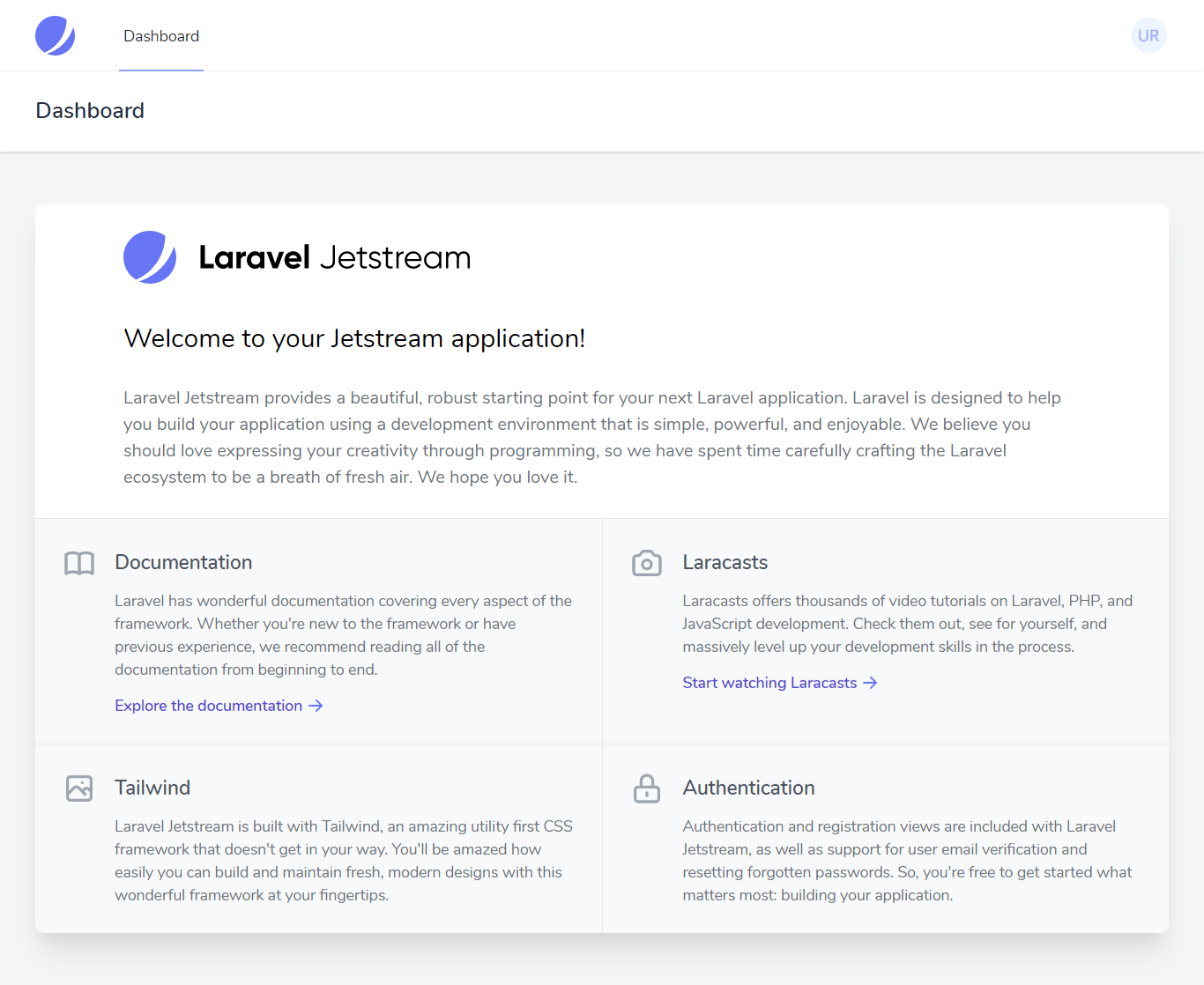The width and height of the screenshot is (1204, 985).
Task: Open the Tailwind heading link
Action: pos(152,788)
